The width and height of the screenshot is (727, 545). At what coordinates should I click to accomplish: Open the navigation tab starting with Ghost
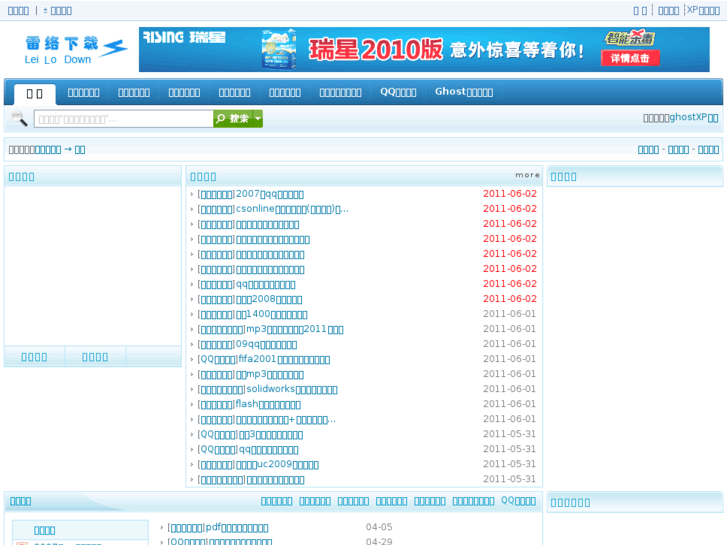tap(464, 92)
